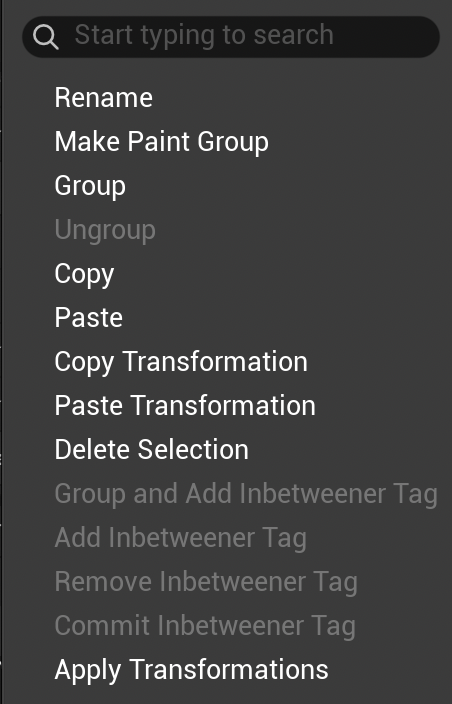The width and height of the screenshot is (452, 704).
Task: Choose Paste Transformation menu item
Action: (185, 405)
